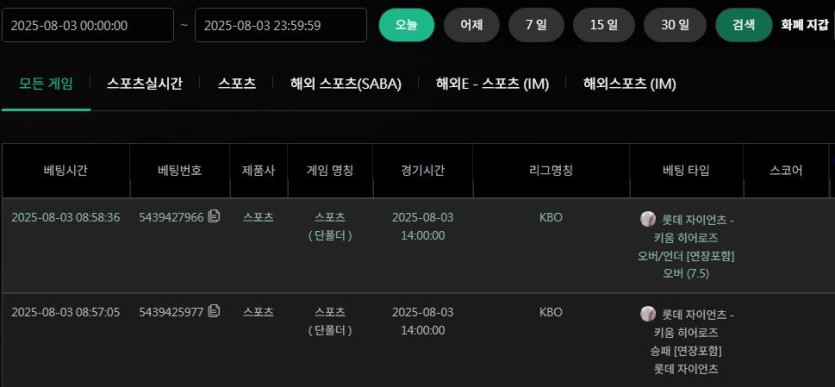Select the 어제 date filter
This screenshot has width=835, height=387.
point(471,25)
